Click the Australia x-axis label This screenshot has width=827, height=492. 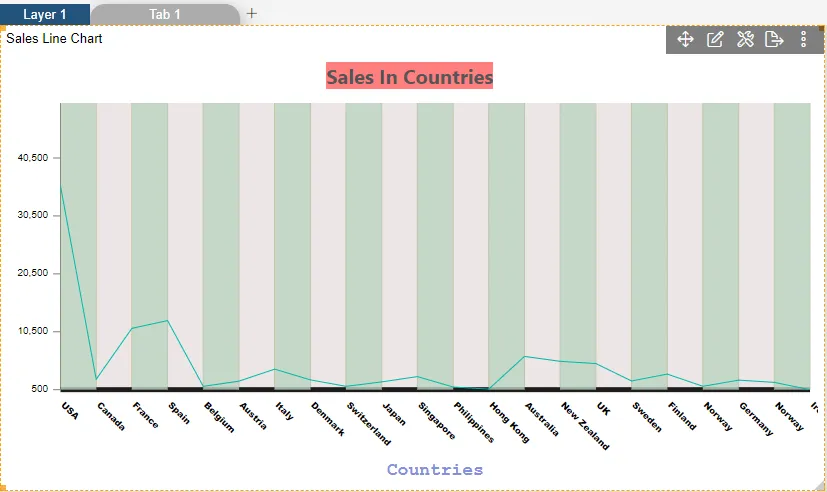click(541, 420)
